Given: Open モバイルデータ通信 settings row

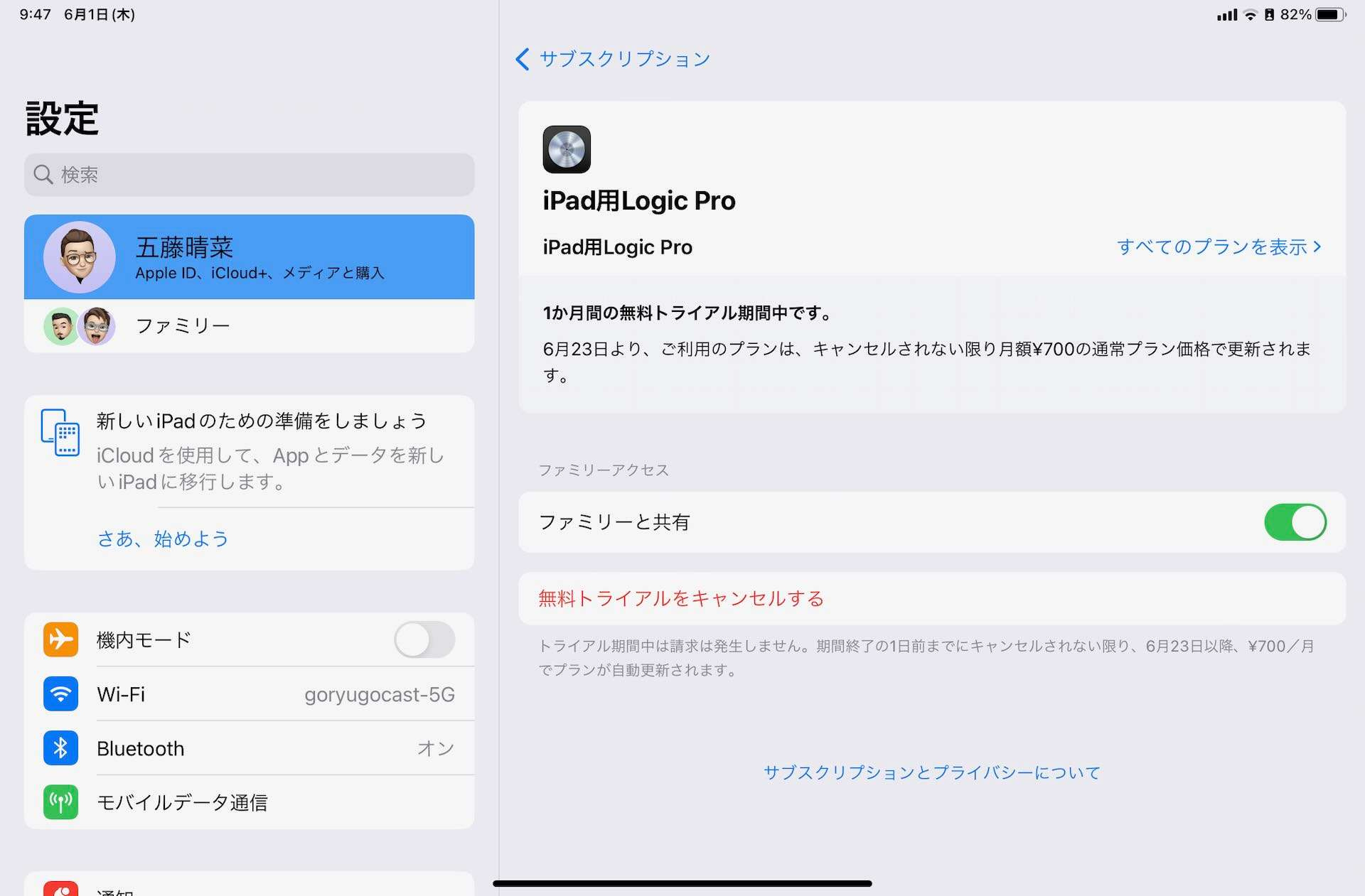Looking at the screenshot, I should [x=249, y=802].
